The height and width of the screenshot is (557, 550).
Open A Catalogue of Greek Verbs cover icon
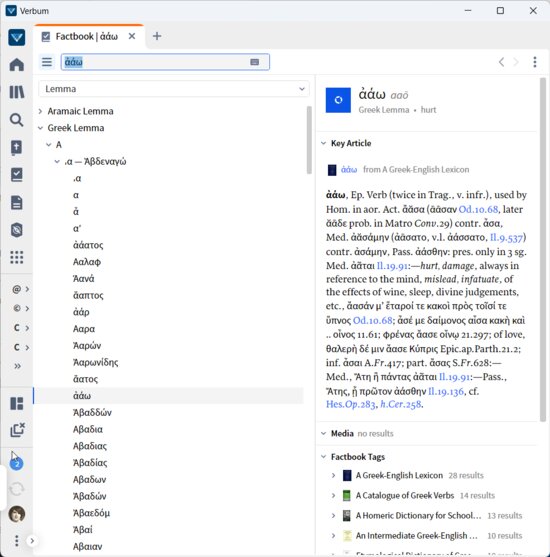[x=346, y=495]
